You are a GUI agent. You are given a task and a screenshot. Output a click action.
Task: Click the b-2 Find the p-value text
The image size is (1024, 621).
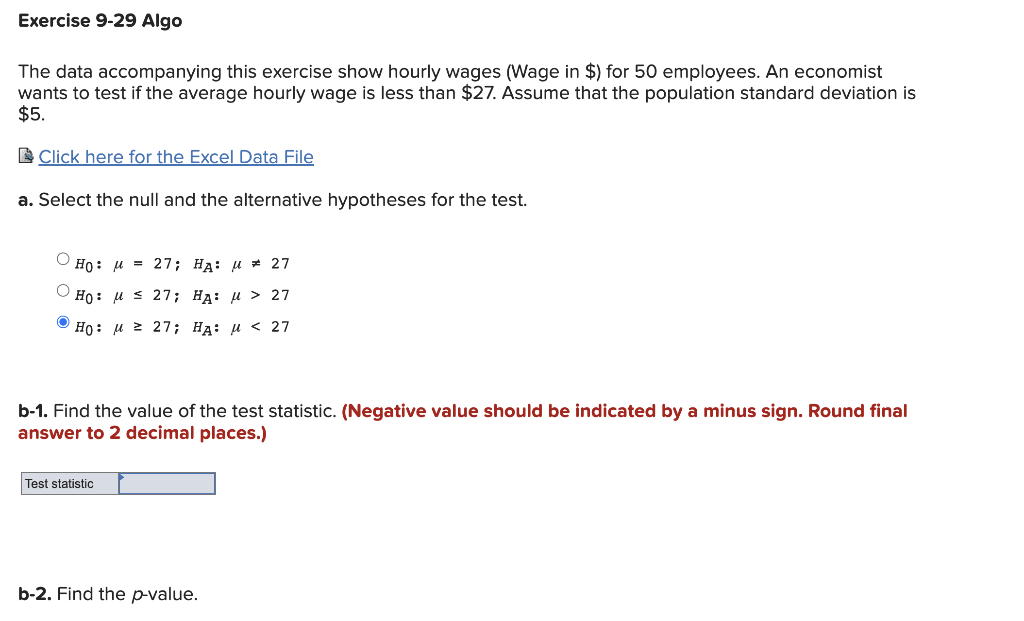(108, 593)
